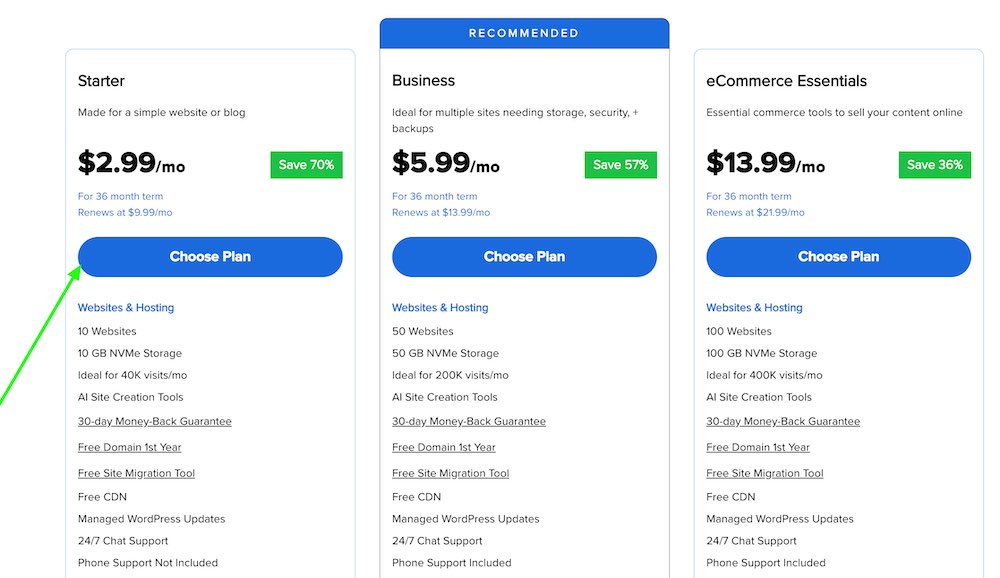Open Money-Back Guarantee link under eCommerce Essentials
This screenshot has height=578, width=1000.
(782, 421)
